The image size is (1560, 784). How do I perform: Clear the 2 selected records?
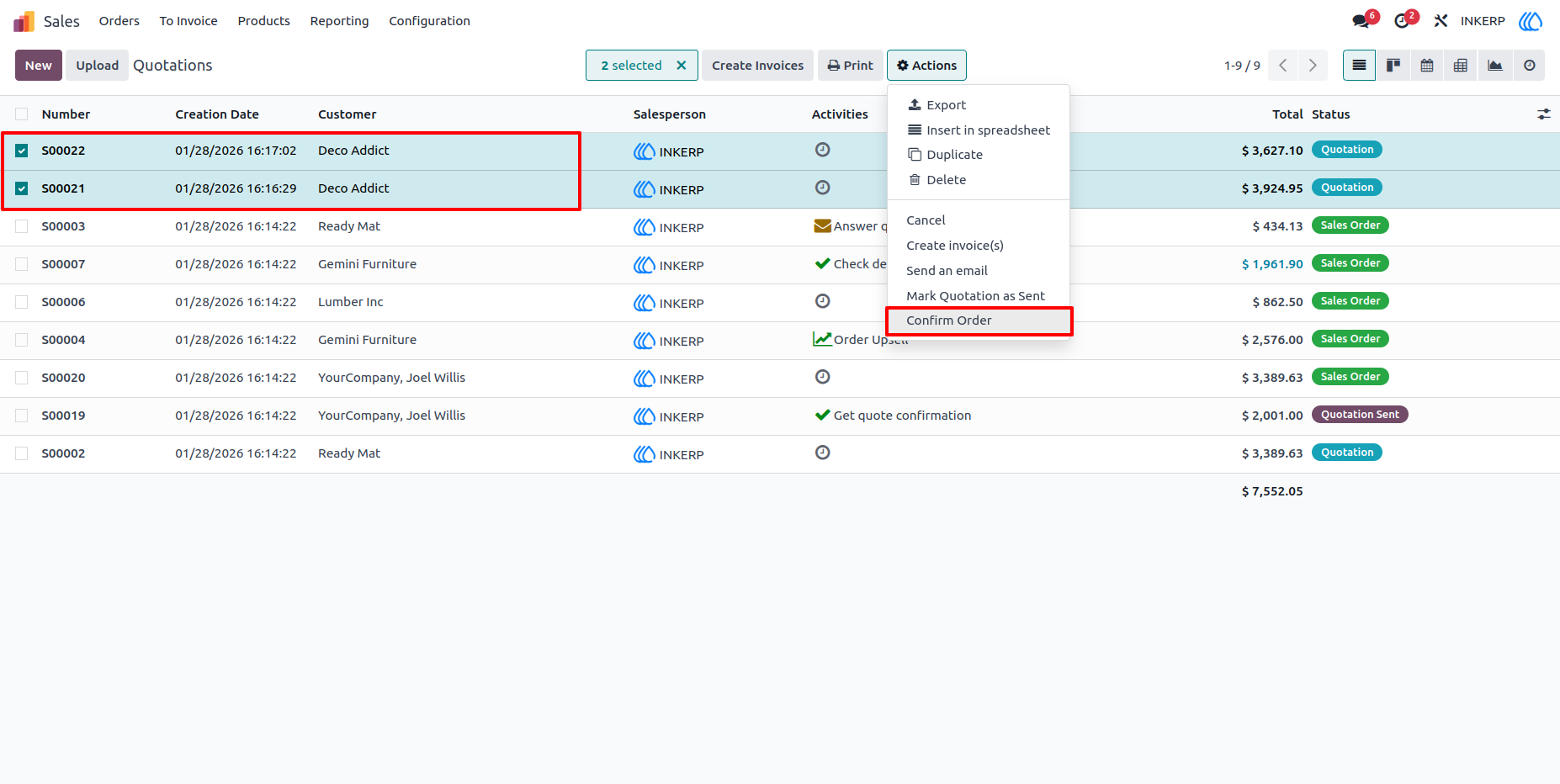click(x=682, y=66)
